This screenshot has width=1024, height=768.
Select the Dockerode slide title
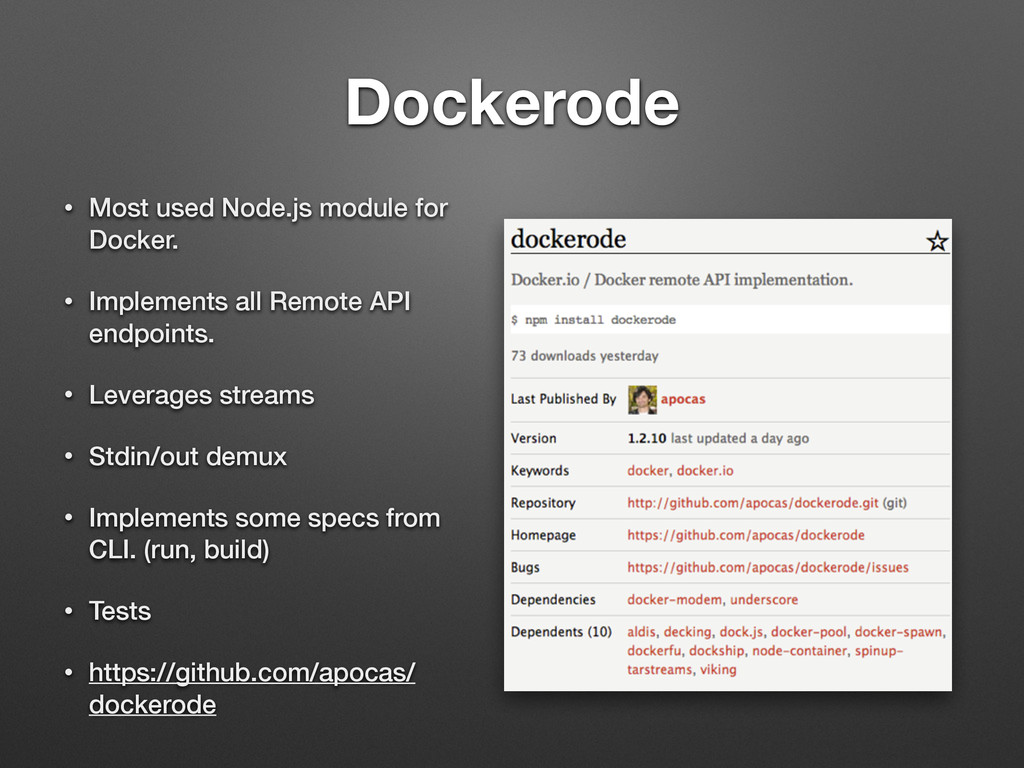coord(513,103)
